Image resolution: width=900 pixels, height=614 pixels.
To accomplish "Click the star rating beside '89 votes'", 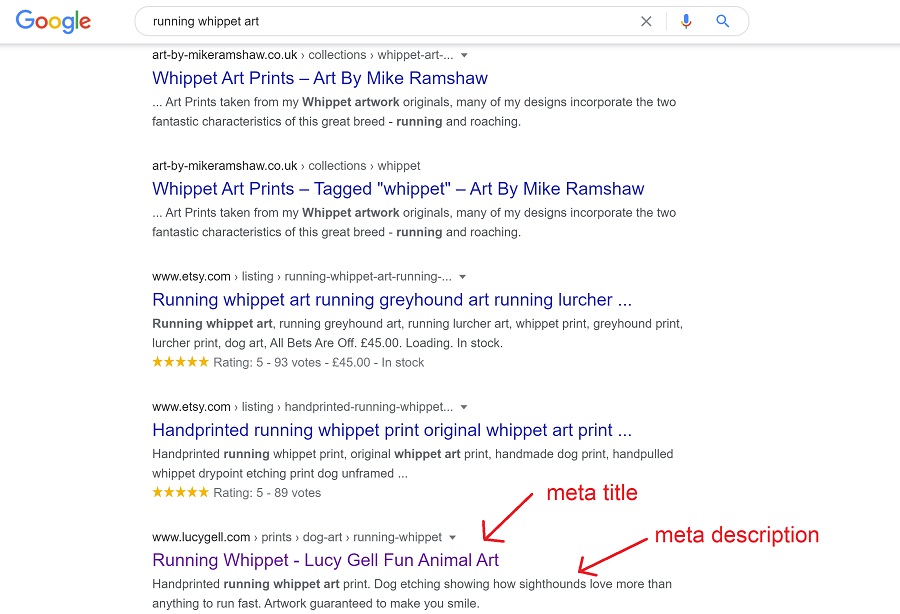I will (180, 492).
